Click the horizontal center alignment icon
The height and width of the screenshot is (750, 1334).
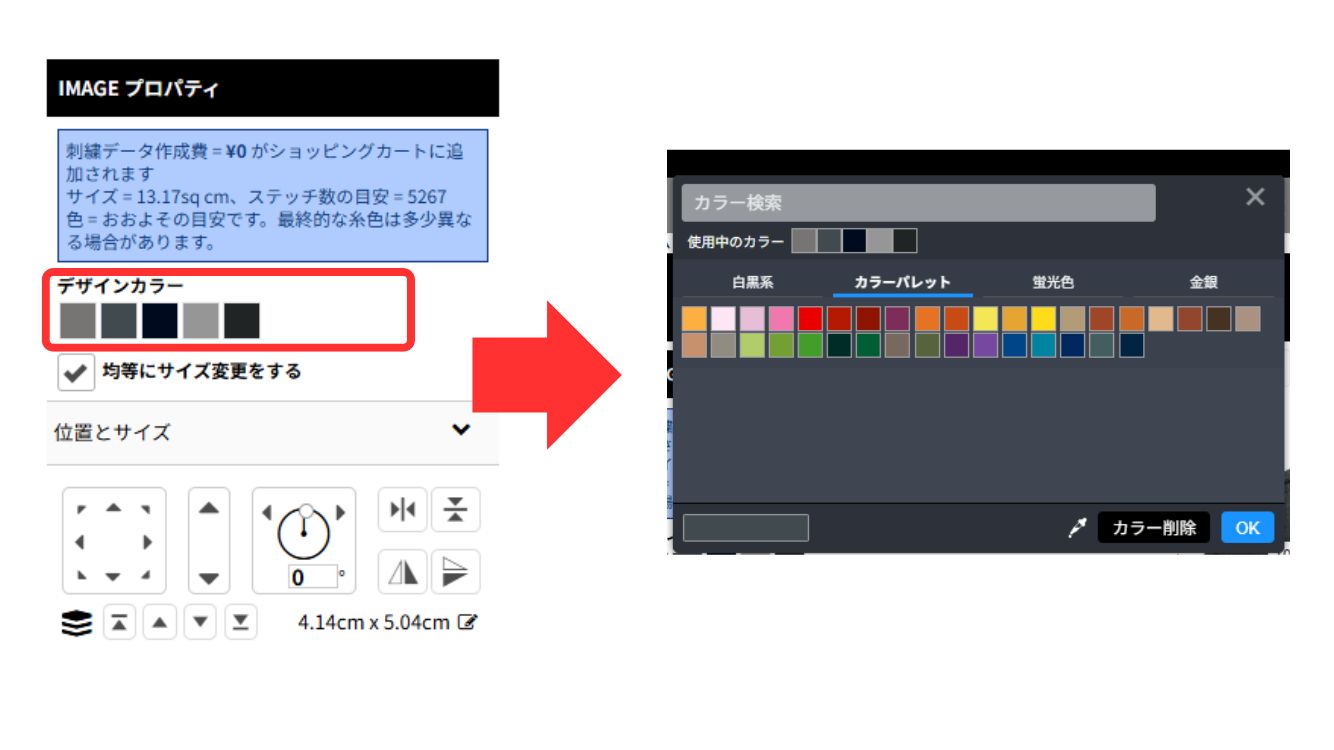[x=402, y=510]
